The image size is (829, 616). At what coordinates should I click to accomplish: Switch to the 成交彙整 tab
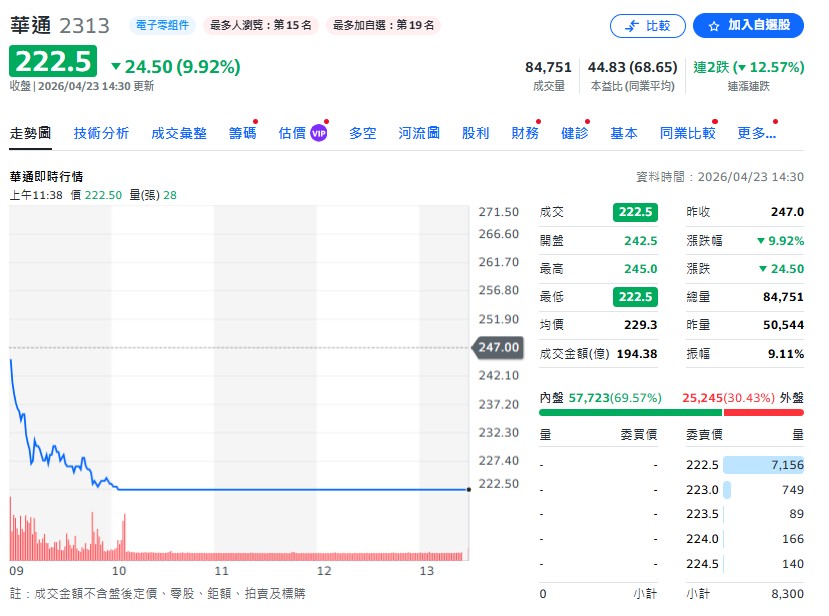coord(179,133)
